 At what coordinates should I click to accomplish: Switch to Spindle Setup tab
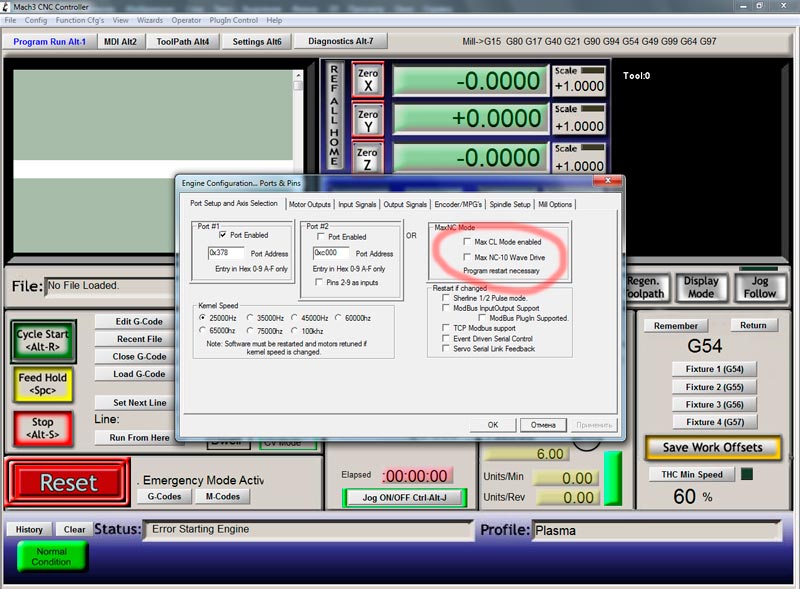point(510,204)
